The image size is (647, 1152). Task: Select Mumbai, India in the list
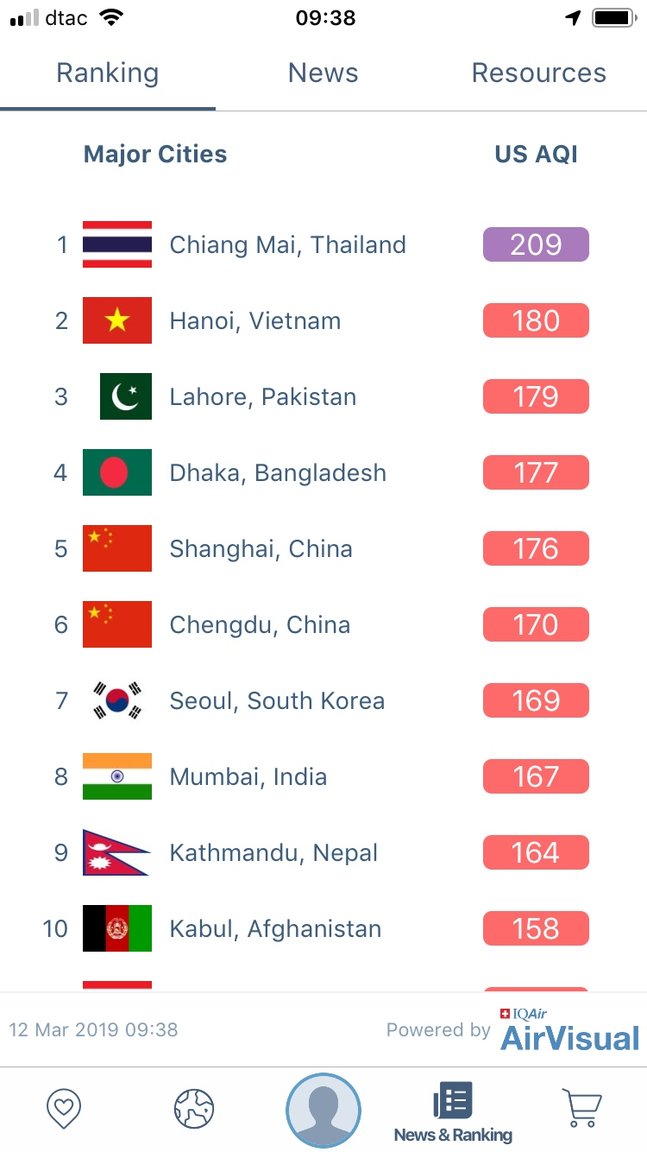323,777
